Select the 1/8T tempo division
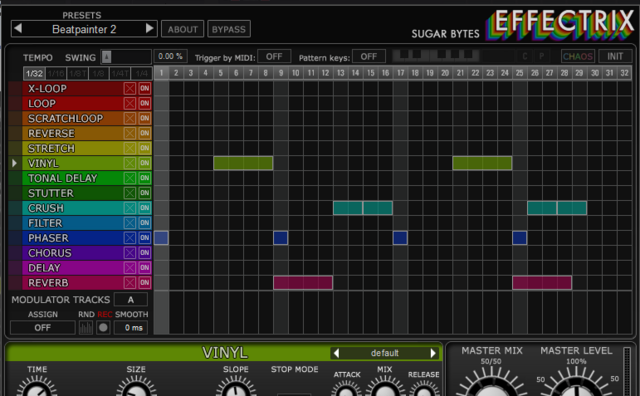640x396 pixels. point(78,73)
